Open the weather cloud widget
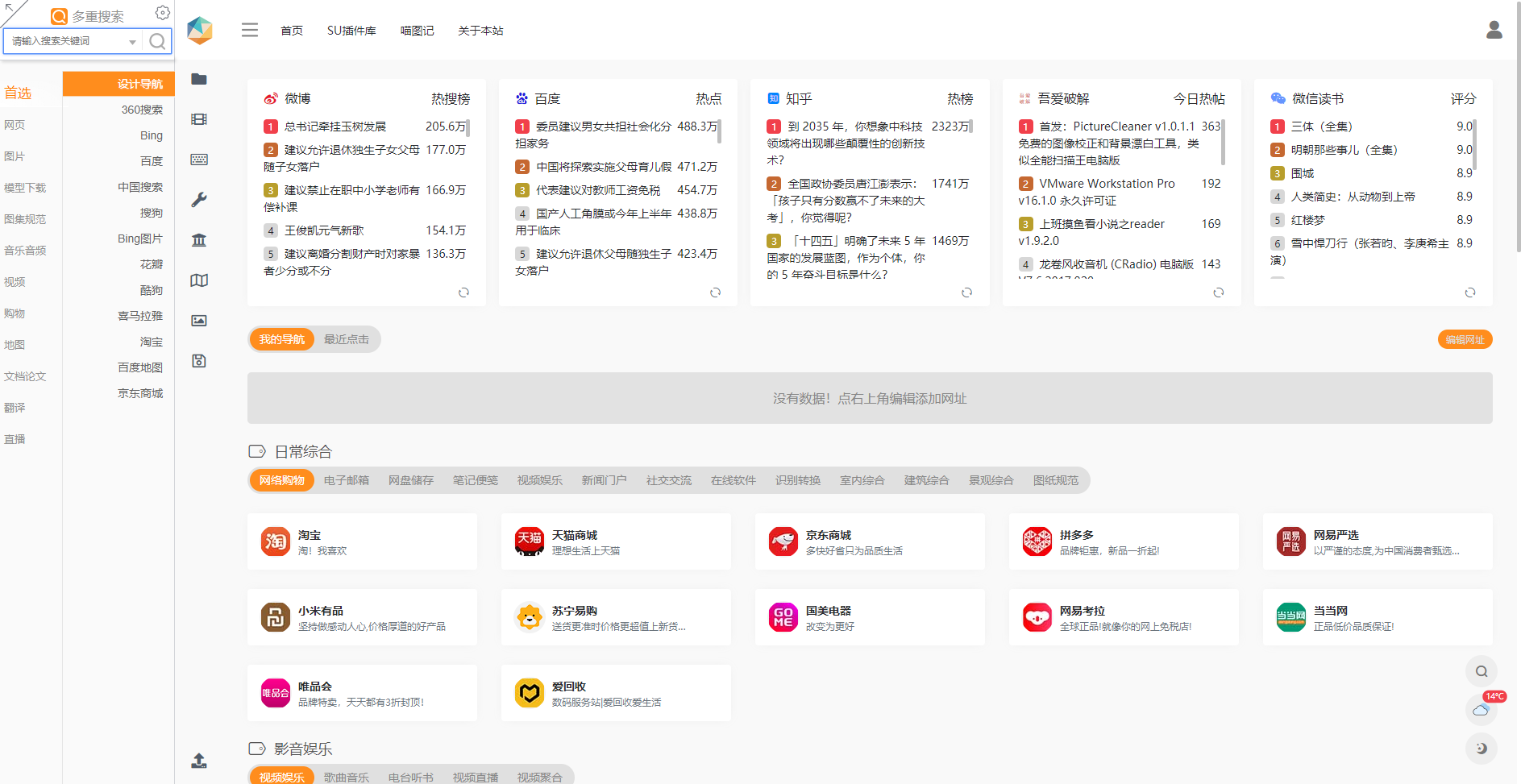 pos(1482,710)
